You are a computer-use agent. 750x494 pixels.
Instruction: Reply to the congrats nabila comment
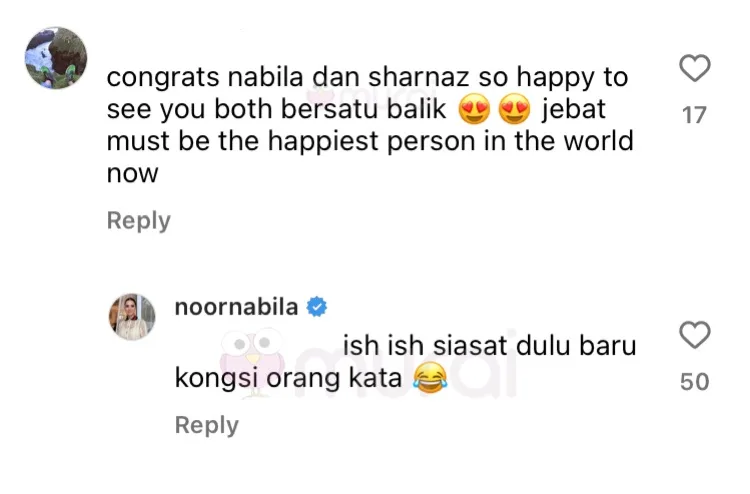tap(139, 220)
